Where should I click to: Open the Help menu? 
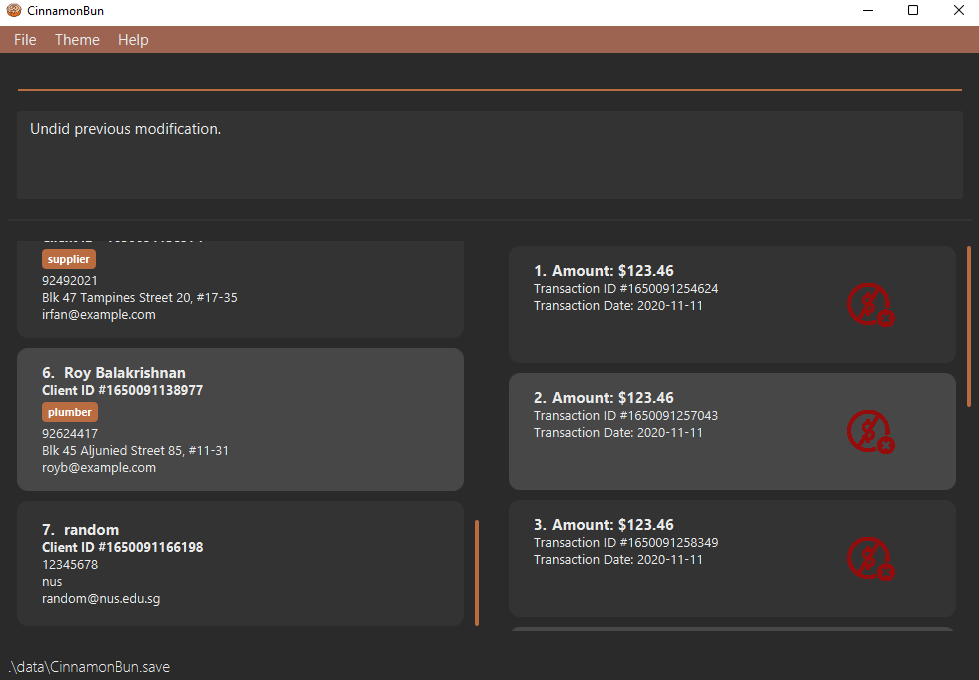click(x=133, y=39)
